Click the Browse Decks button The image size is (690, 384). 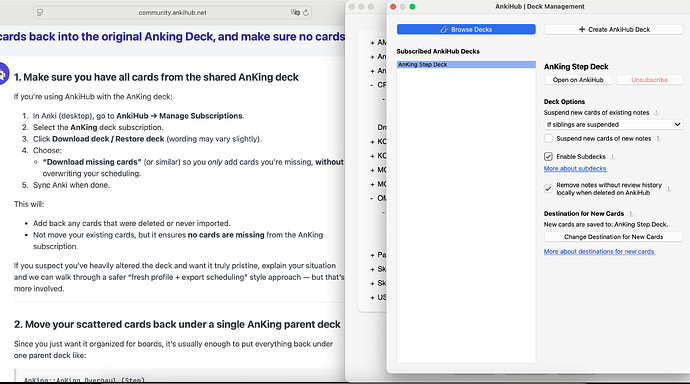pos(466,29)
